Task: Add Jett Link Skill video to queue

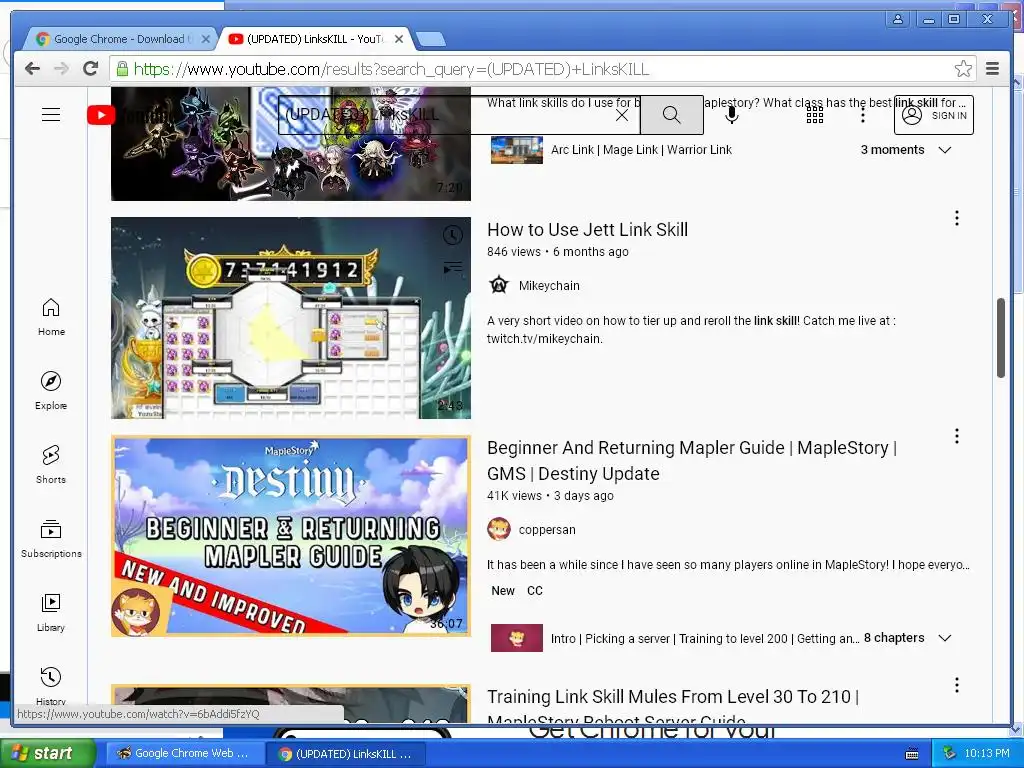Action: click(x=453, y=267)
